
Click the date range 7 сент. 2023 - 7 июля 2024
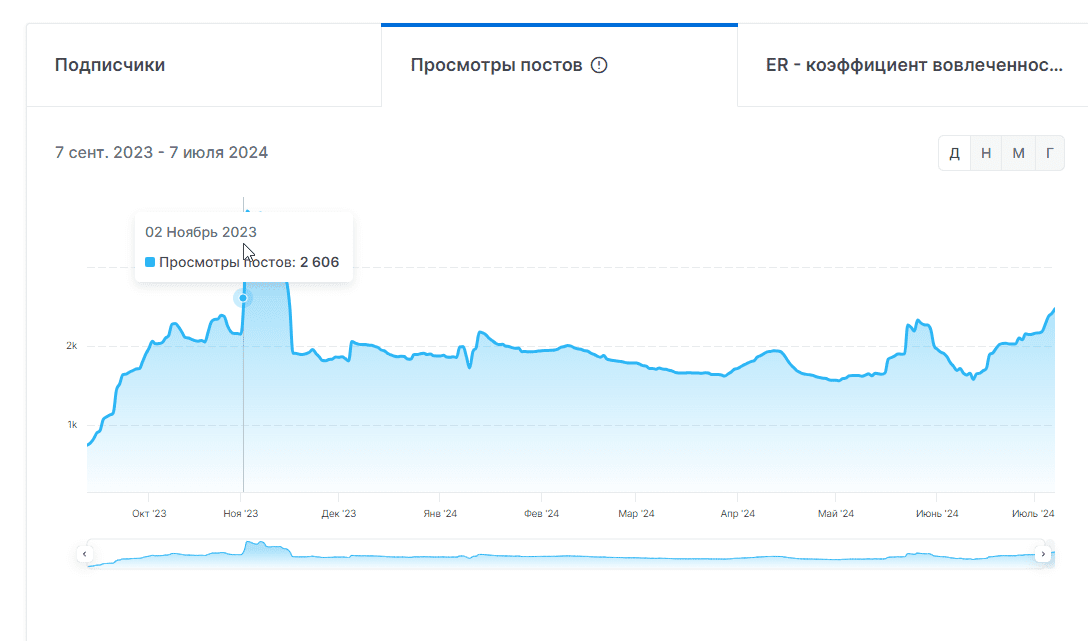click(x=161, y=153)
